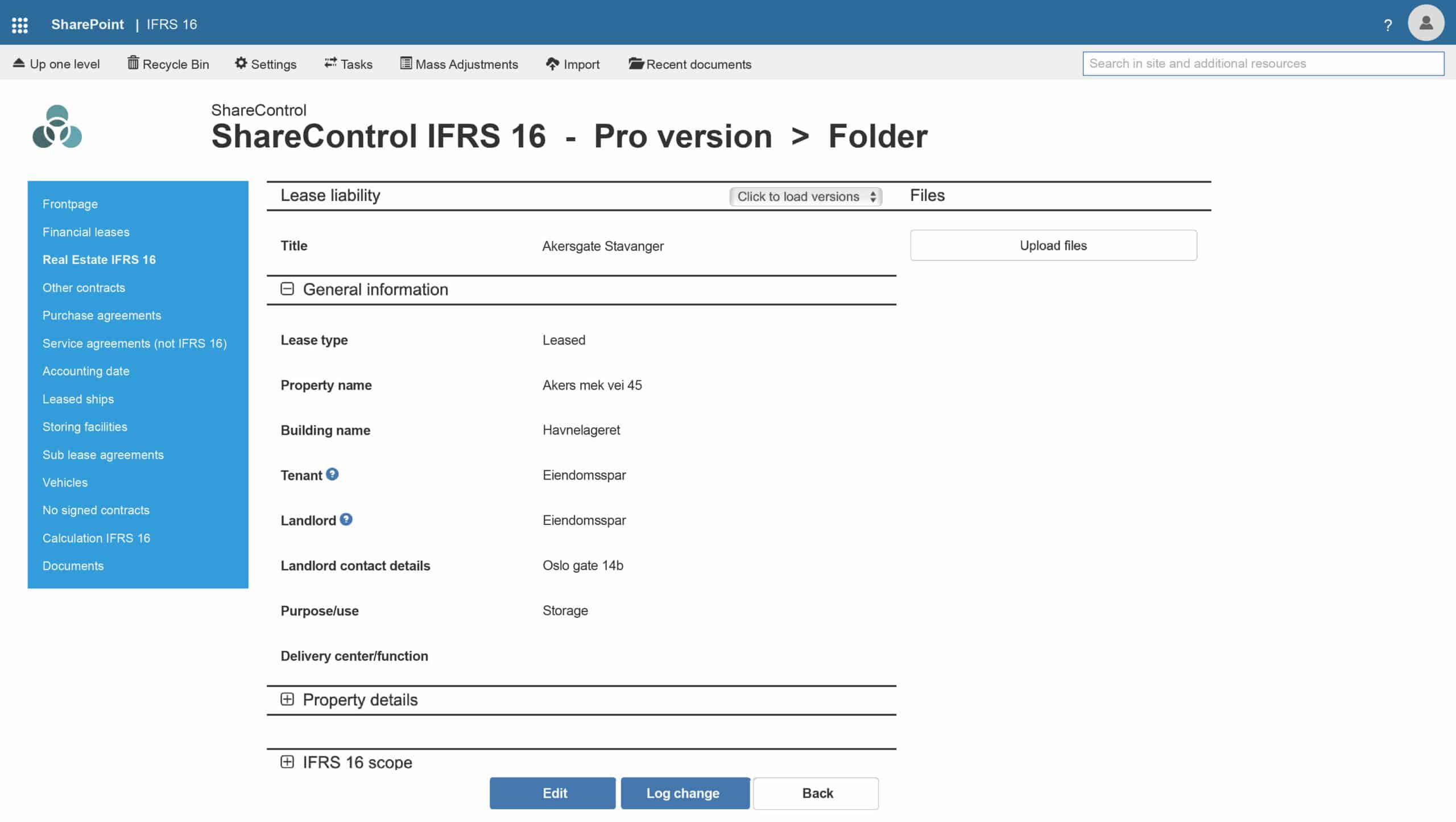Open the Click to load versions dropdown

coord(805,196)
